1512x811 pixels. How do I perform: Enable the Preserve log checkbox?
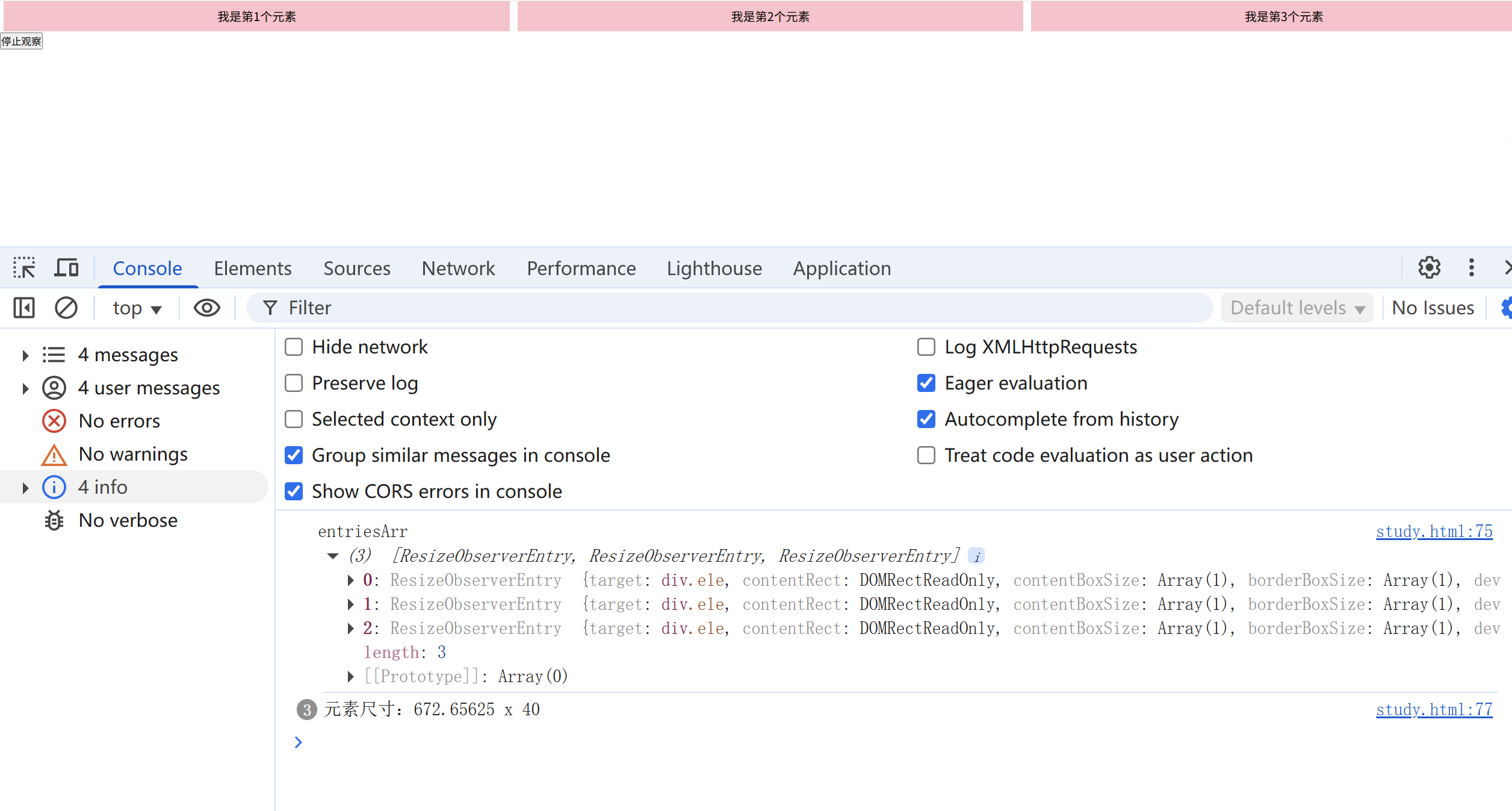(293, 383)
